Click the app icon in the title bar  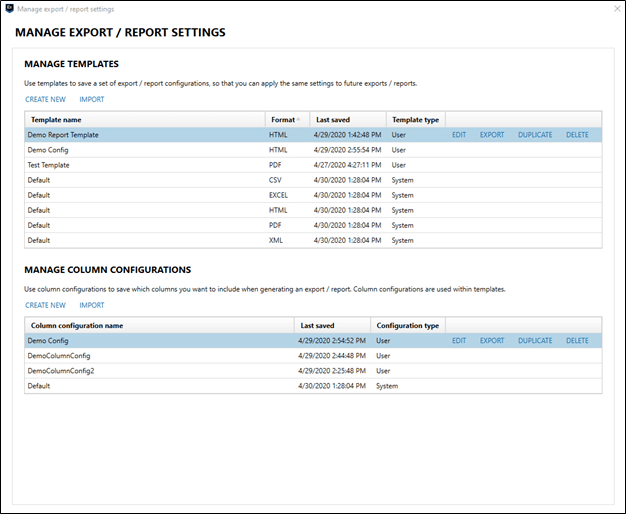9,9
